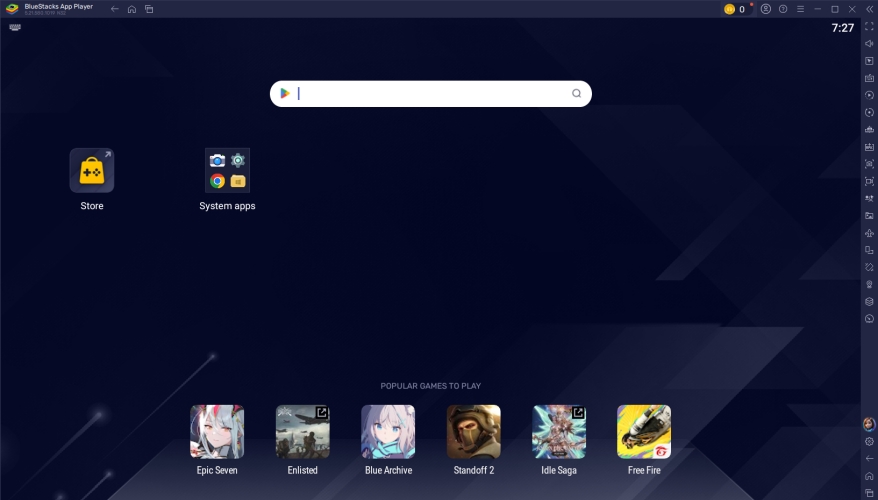Open the account profile icon

coord(765,9)
